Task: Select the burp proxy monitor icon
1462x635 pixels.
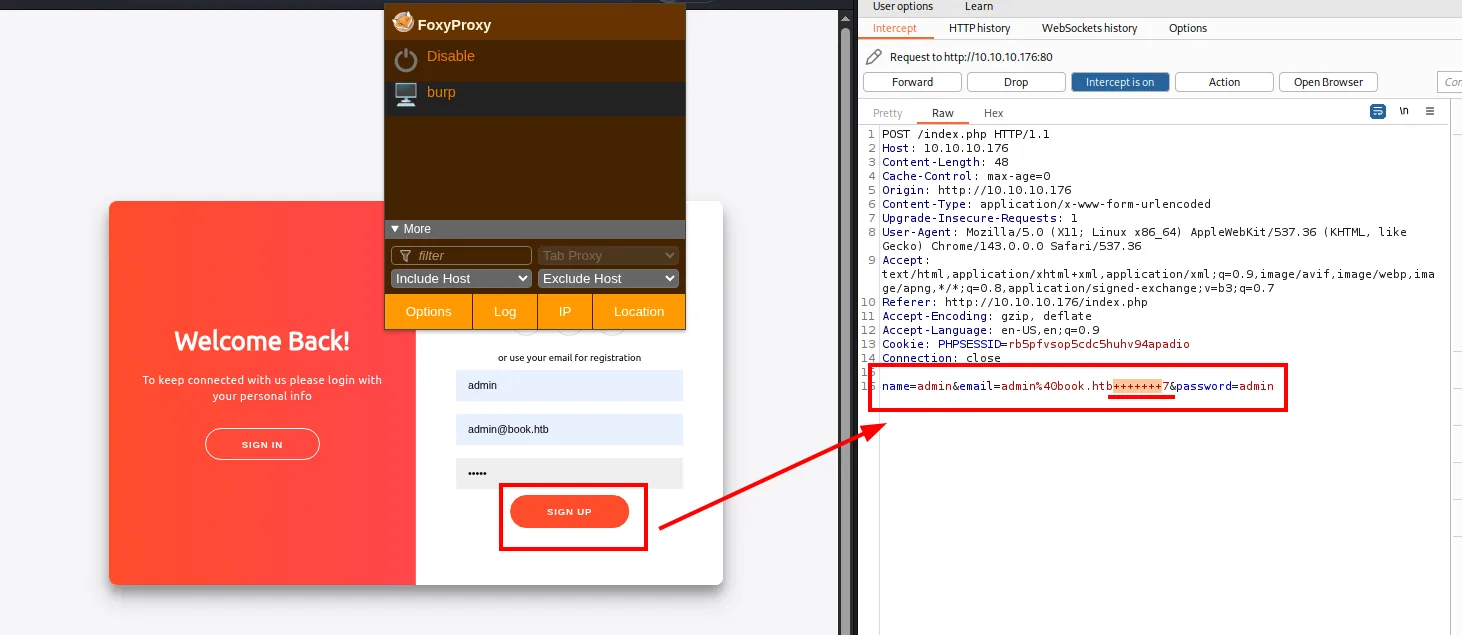Action: (405, 95)
